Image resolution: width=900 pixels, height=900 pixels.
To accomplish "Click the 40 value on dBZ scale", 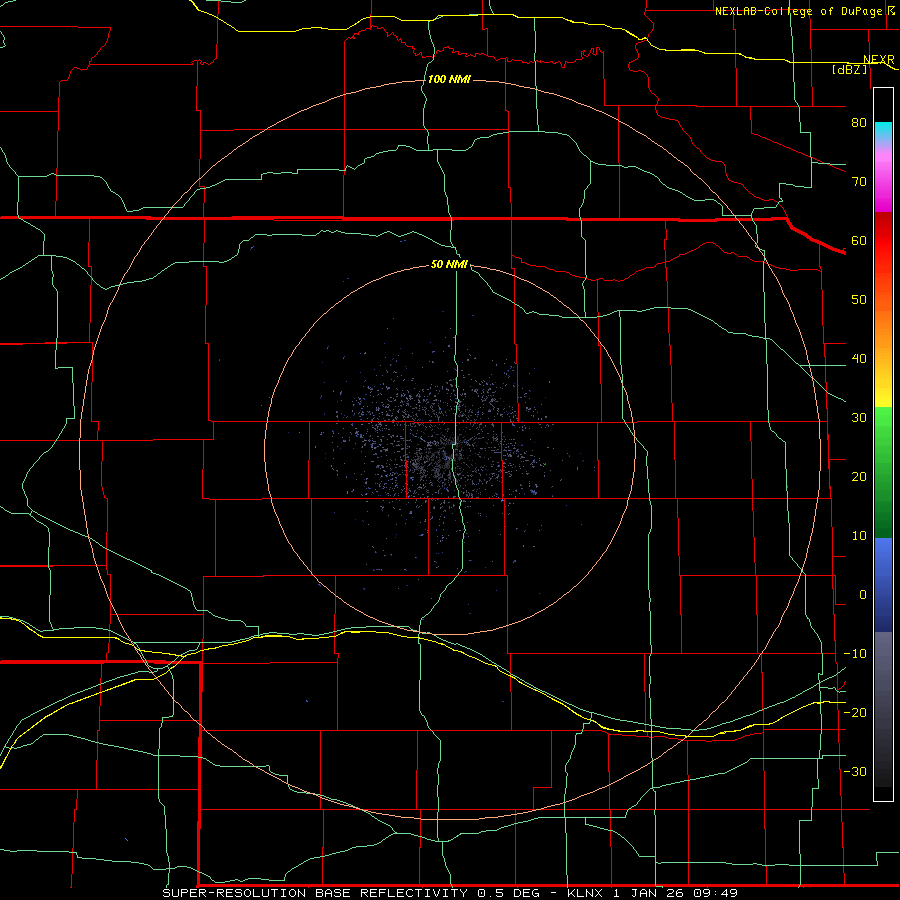I will [x=859, y=359].
